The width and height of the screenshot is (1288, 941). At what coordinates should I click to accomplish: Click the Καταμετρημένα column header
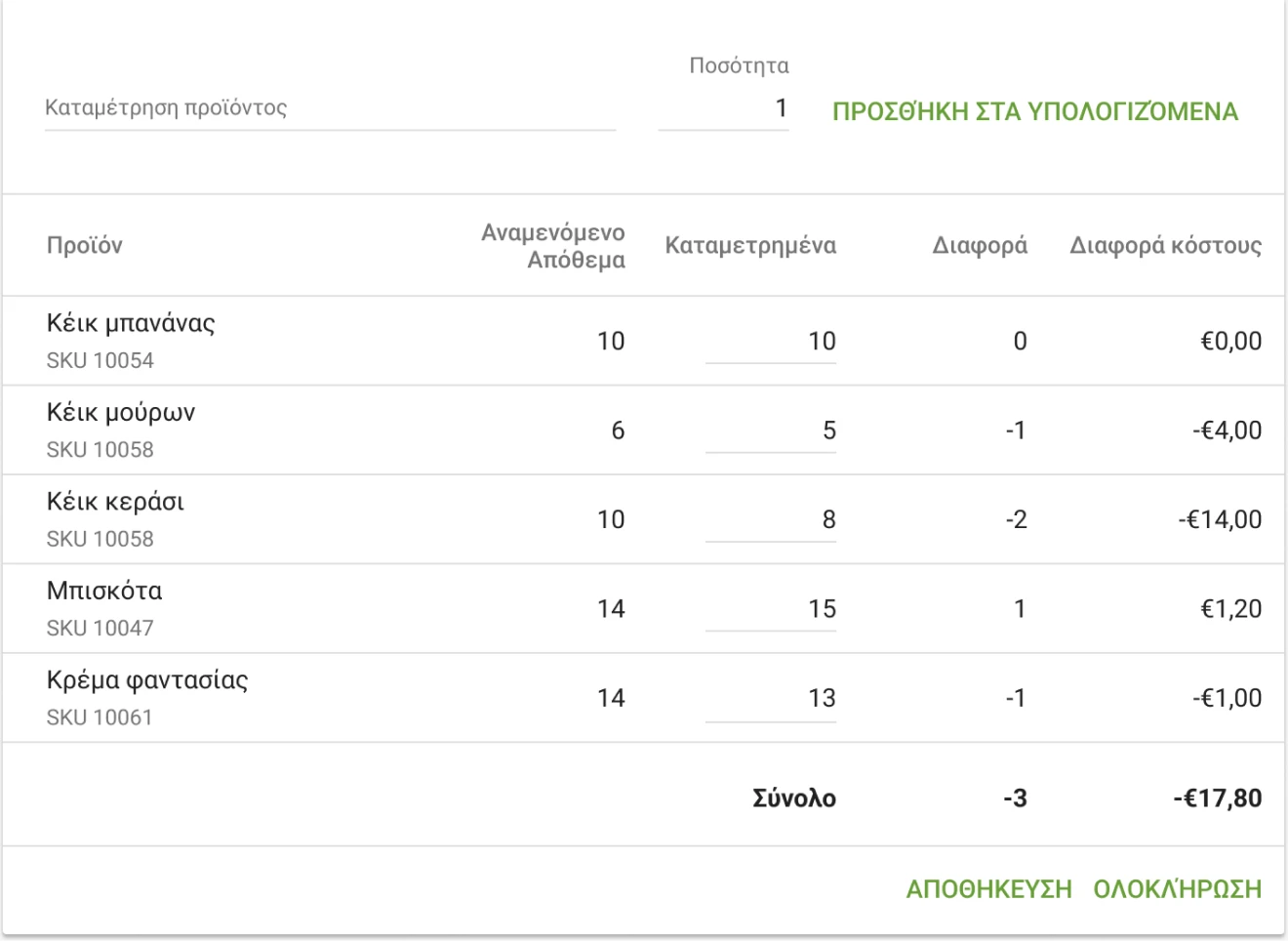pyautogui.click(x=750, y=246)
